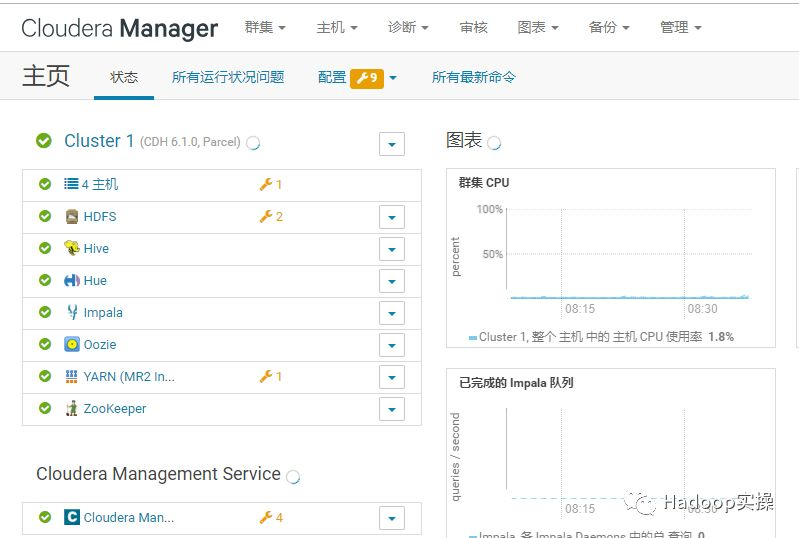The height and width of the screenshot is (538, 799).
Task: Click the orange 9 configuration issues badge
Action: pos(367,78)
